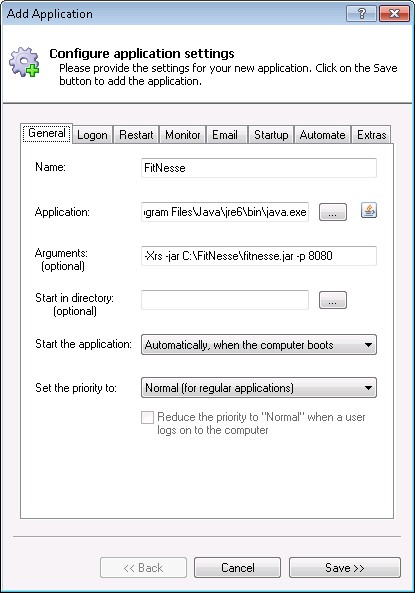Click the help question mark button

pyautogui.click(x=361, y=14)
